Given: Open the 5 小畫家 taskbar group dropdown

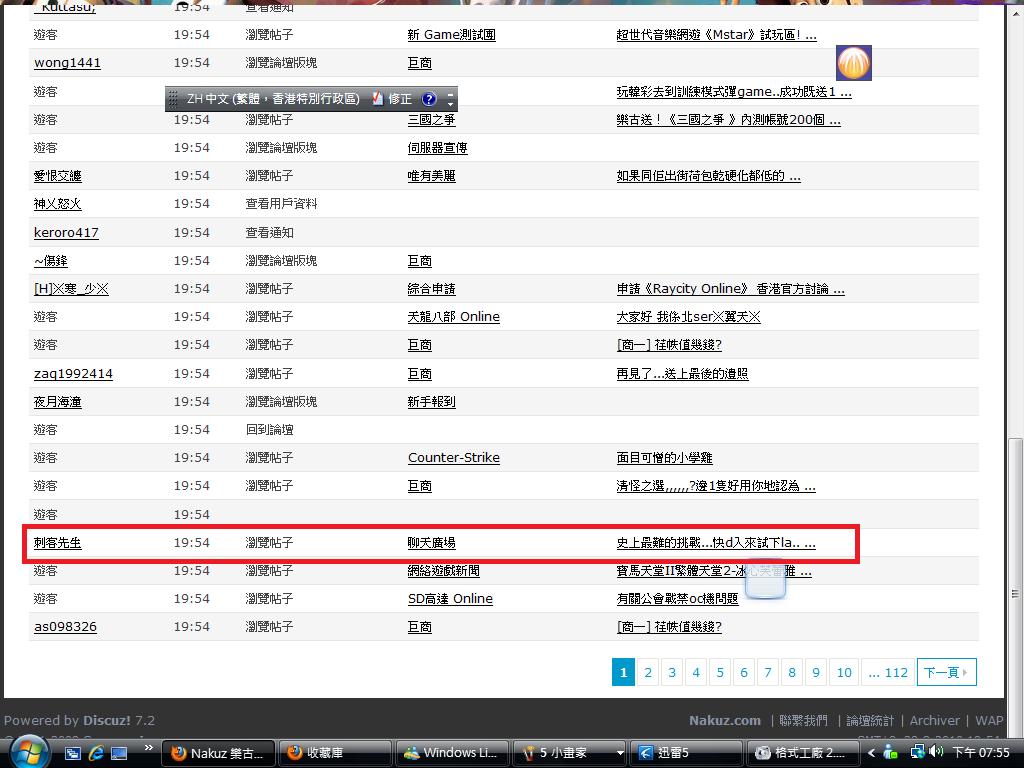Looking at the screenshot, I should coord(620,753).
